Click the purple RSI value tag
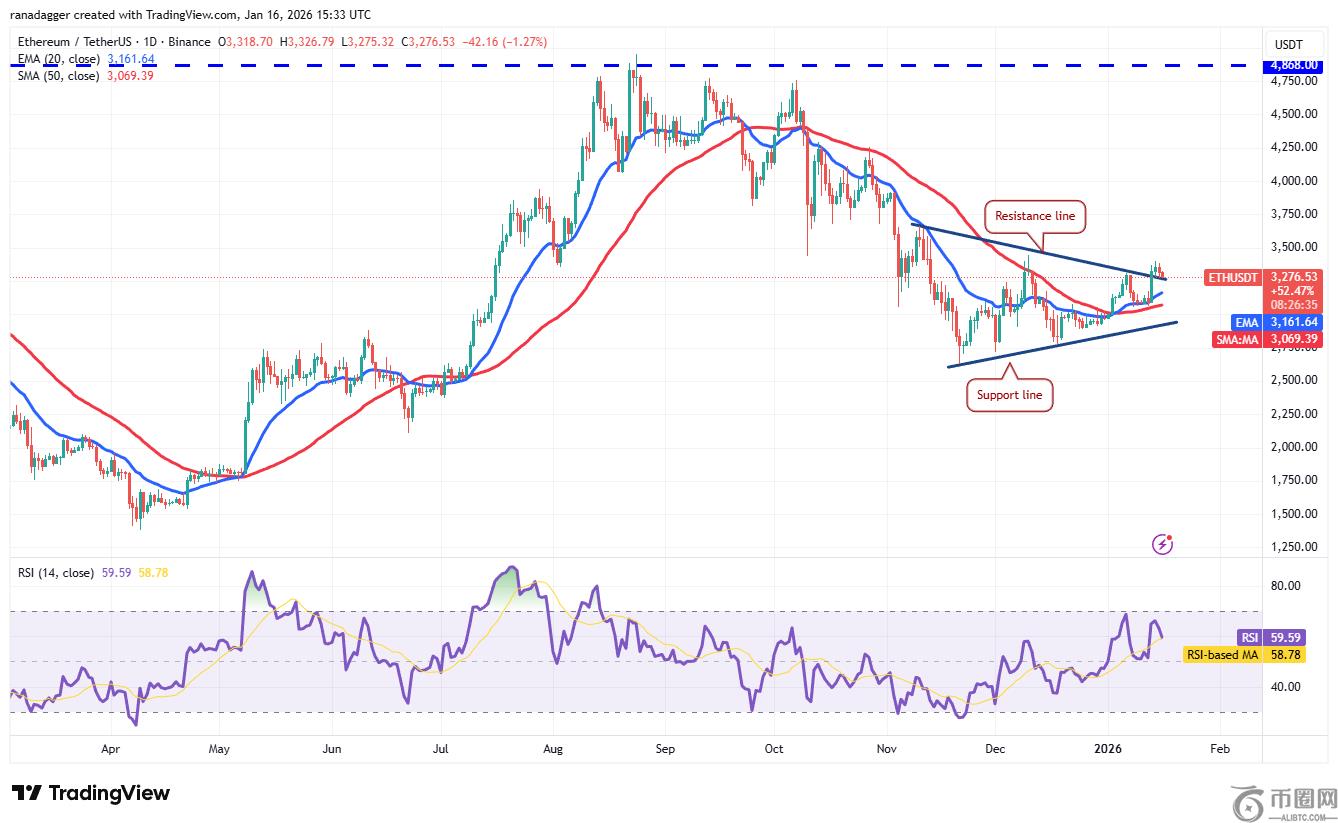This screenshot has width=1338, height=823. tap(1249, 637)
